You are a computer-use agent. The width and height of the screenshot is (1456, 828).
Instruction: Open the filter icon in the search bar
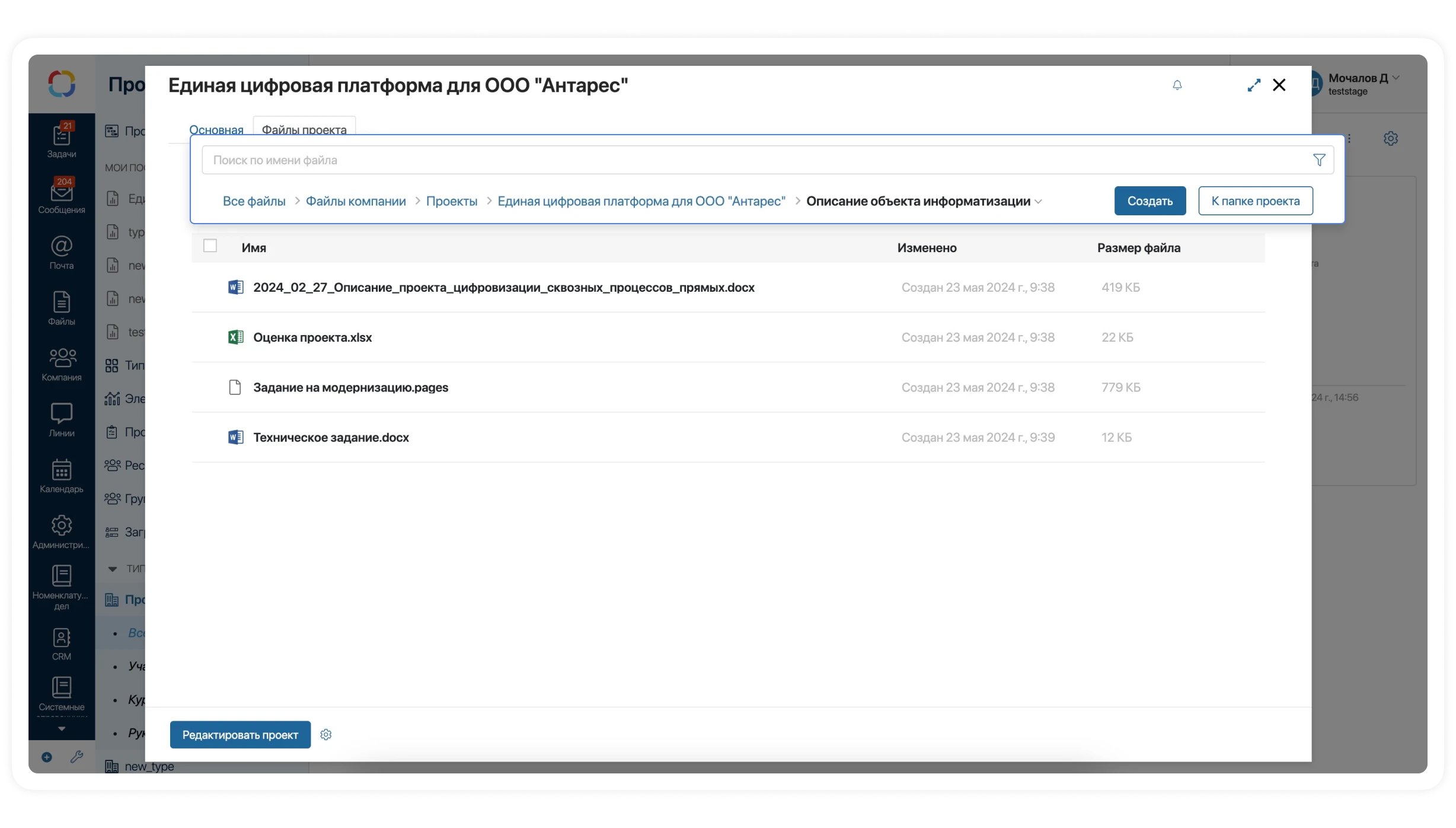coord(1318,159)
